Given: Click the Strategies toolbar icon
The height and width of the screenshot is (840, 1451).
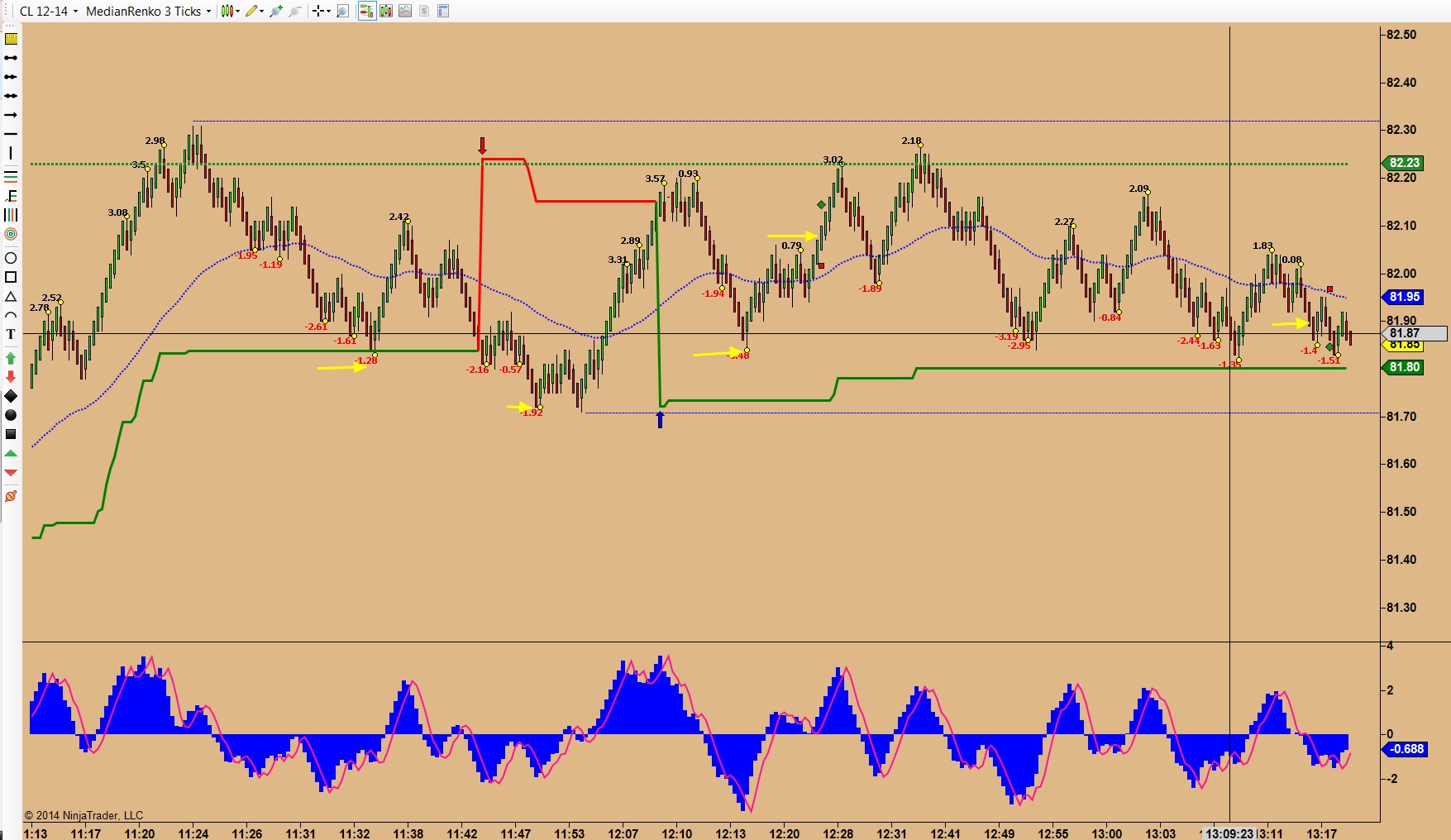Looking at the screenshot, I should coord(424,11).
